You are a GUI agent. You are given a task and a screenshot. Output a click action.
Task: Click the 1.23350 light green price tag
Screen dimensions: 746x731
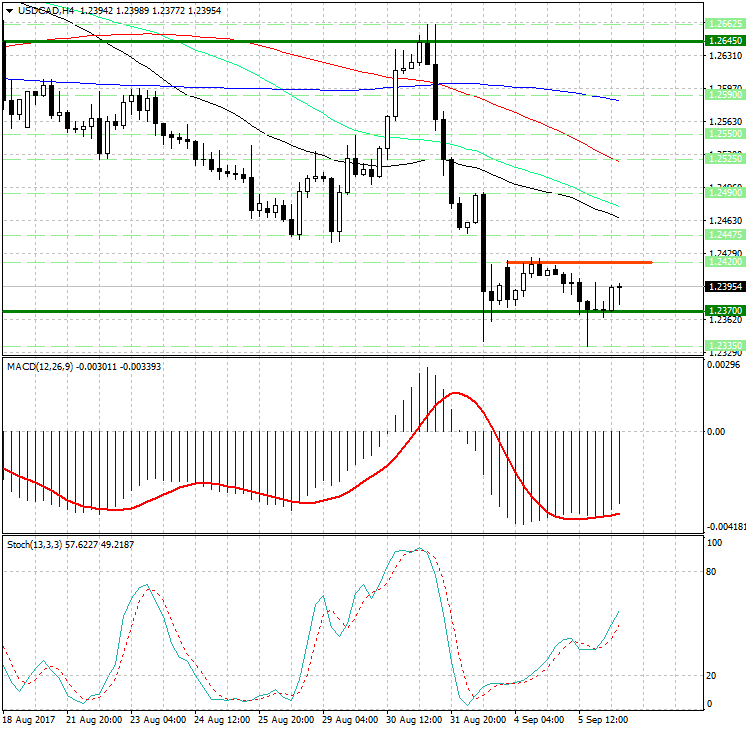coord(724,344)
